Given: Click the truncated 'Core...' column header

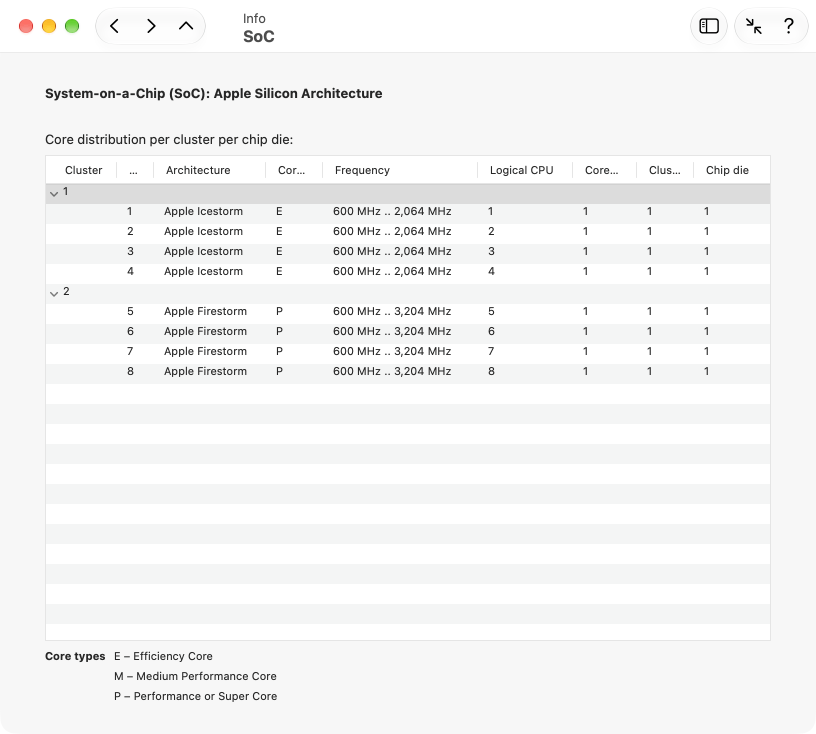Looking at the screenshot, I should (602, 170).
